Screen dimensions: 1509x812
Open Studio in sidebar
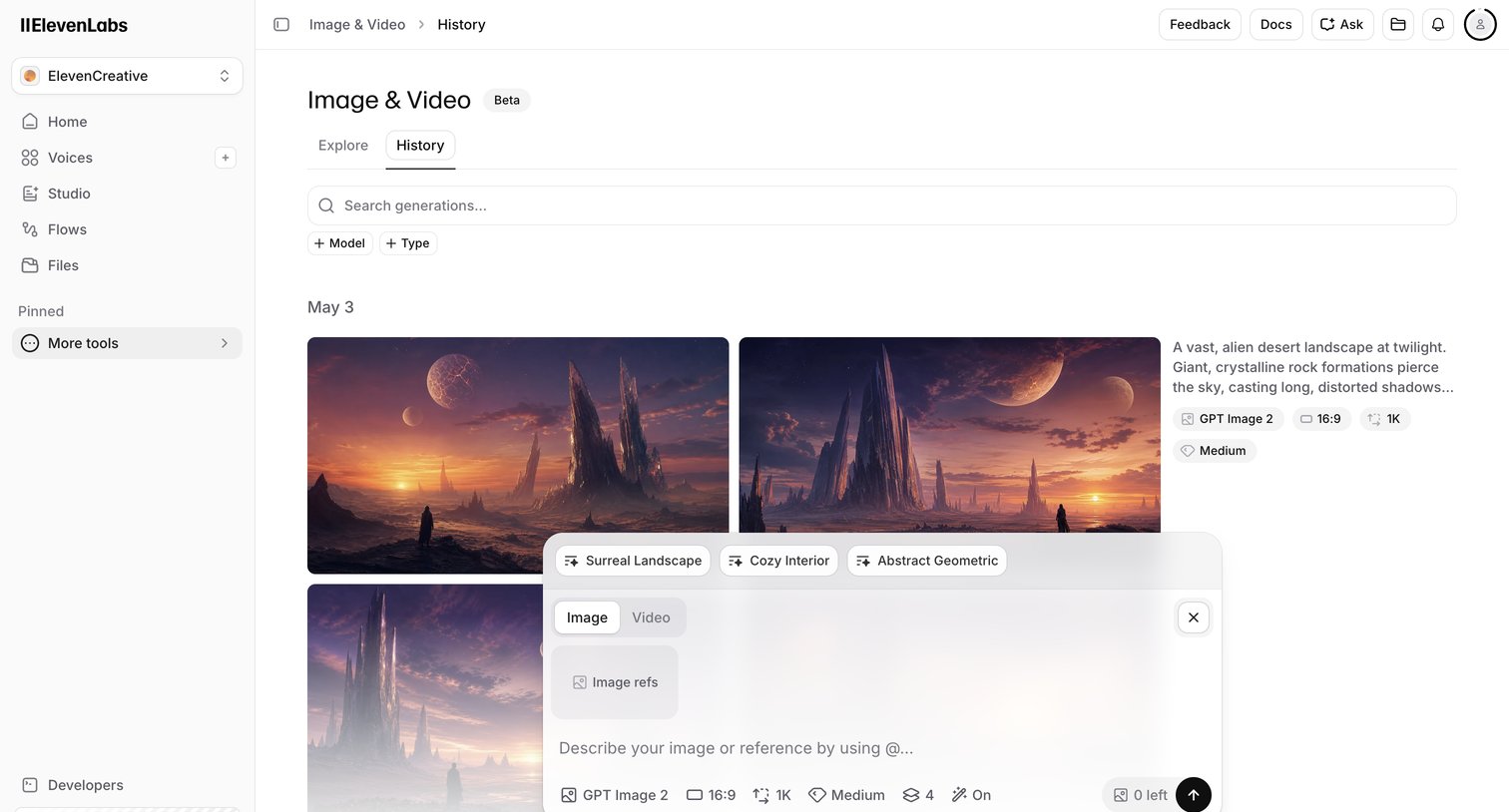[x=127, y=194]
